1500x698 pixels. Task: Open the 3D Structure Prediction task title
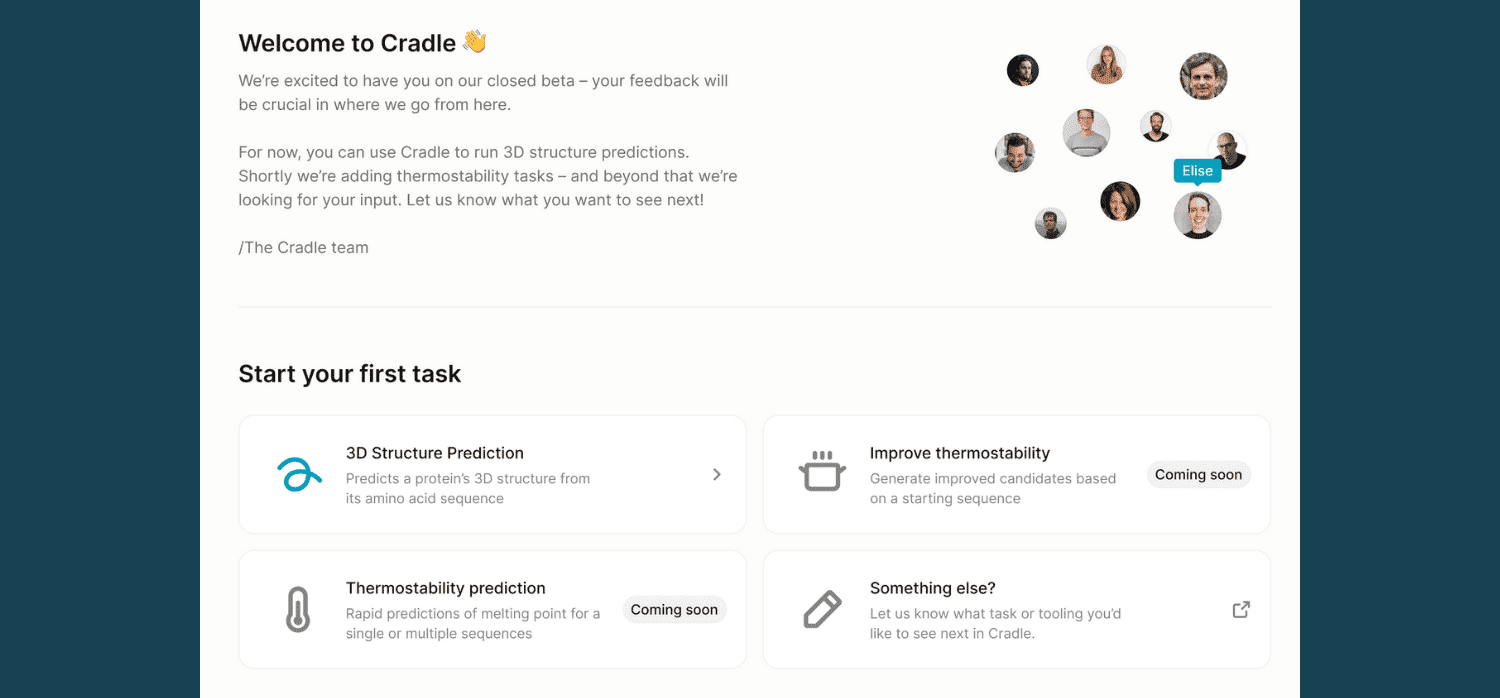click(434, 453)
